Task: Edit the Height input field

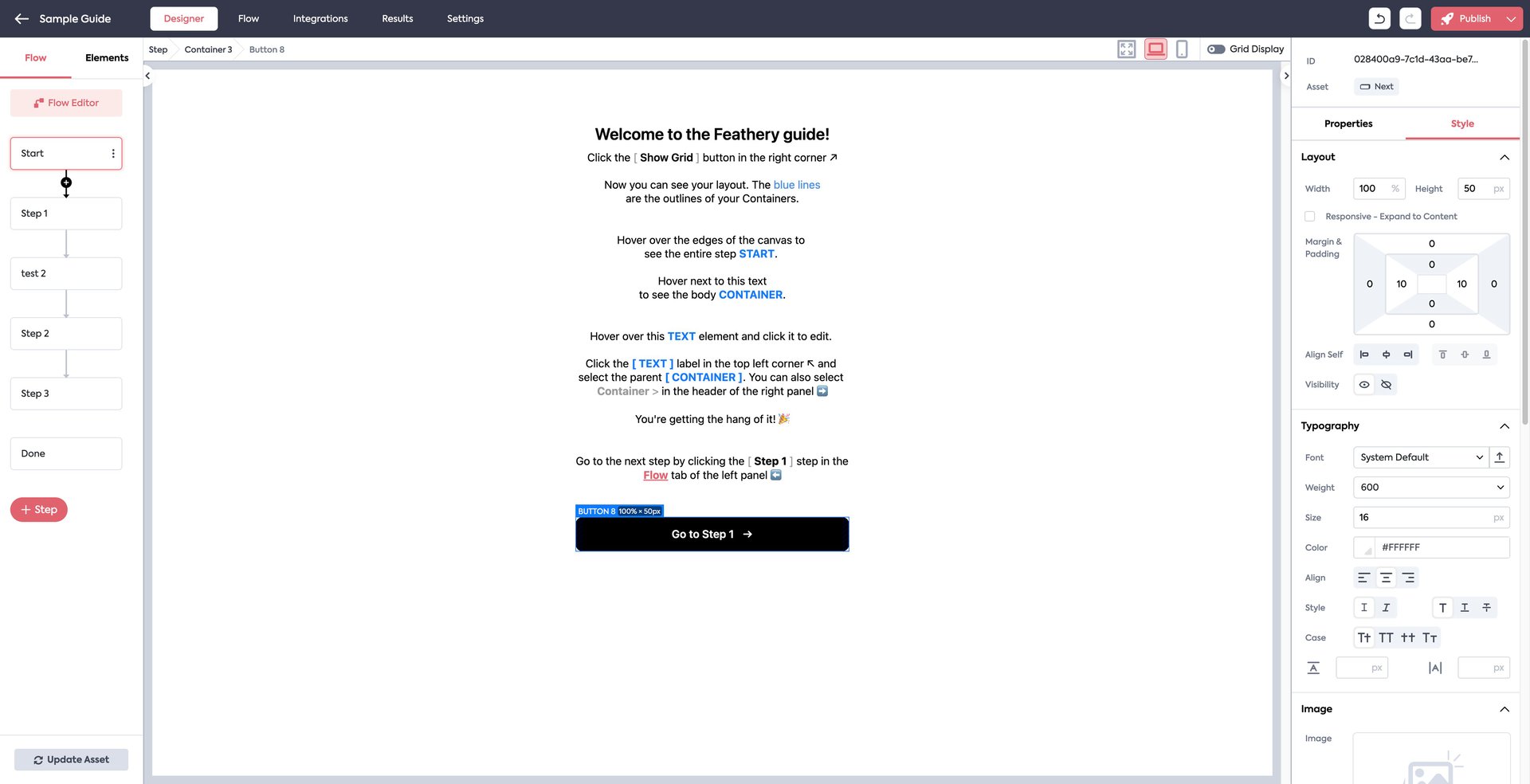Action: [1483, 189]
